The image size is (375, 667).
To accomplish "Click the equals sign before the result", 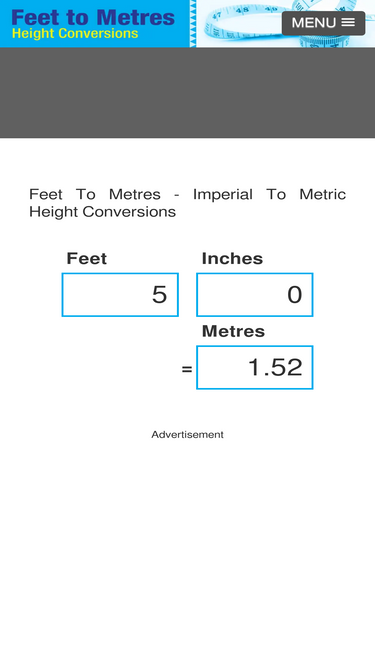I will click(187, 369).
